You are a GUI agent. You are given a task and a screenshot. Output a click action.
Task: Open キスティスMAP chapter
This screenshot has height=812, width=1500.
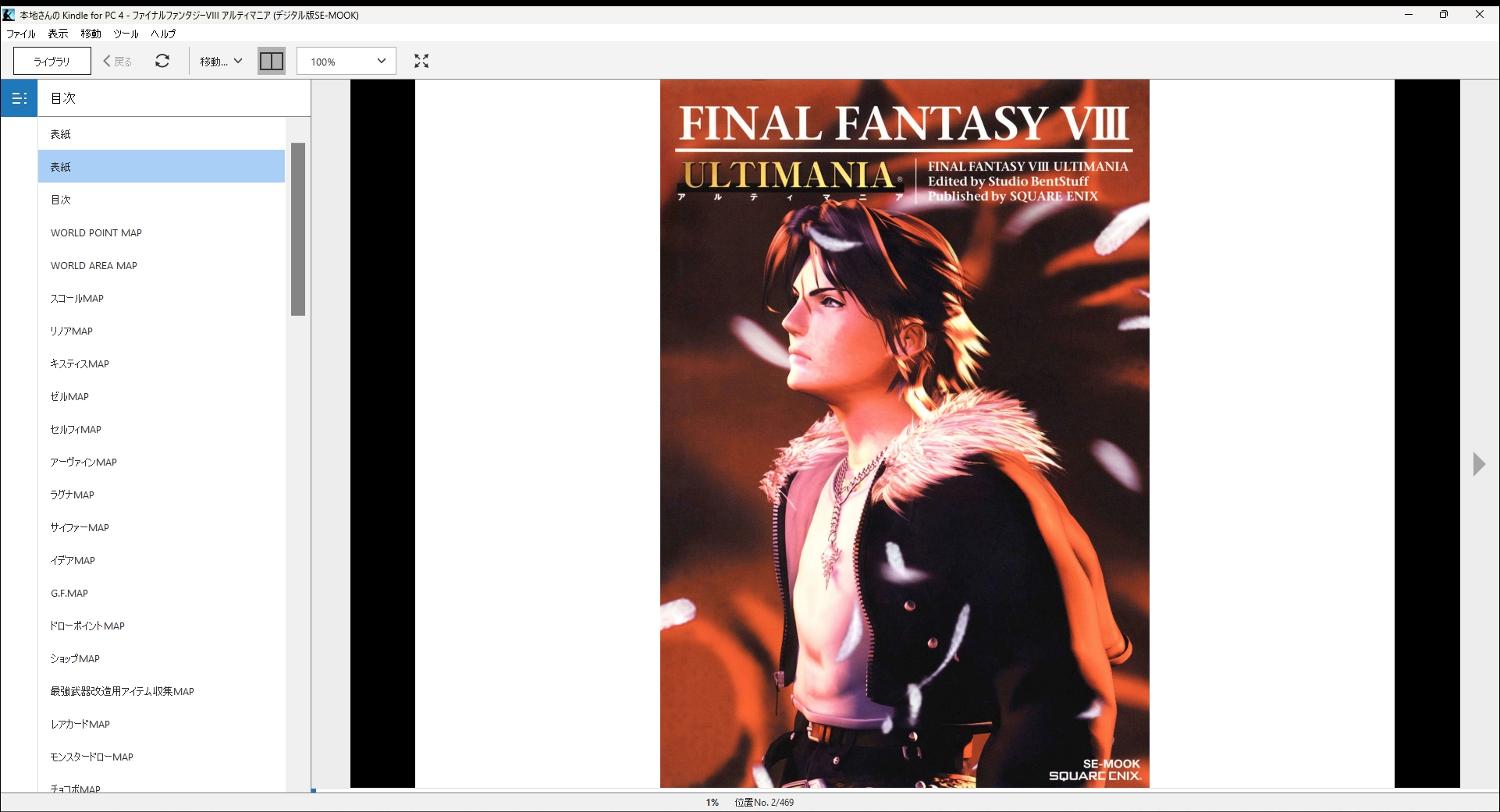(162, 363)
